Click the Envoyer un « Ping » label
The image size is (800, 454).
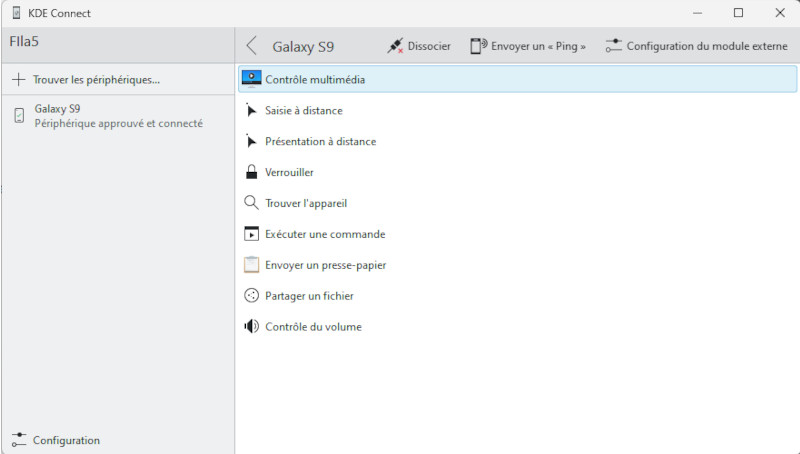[x=538, y=46]
